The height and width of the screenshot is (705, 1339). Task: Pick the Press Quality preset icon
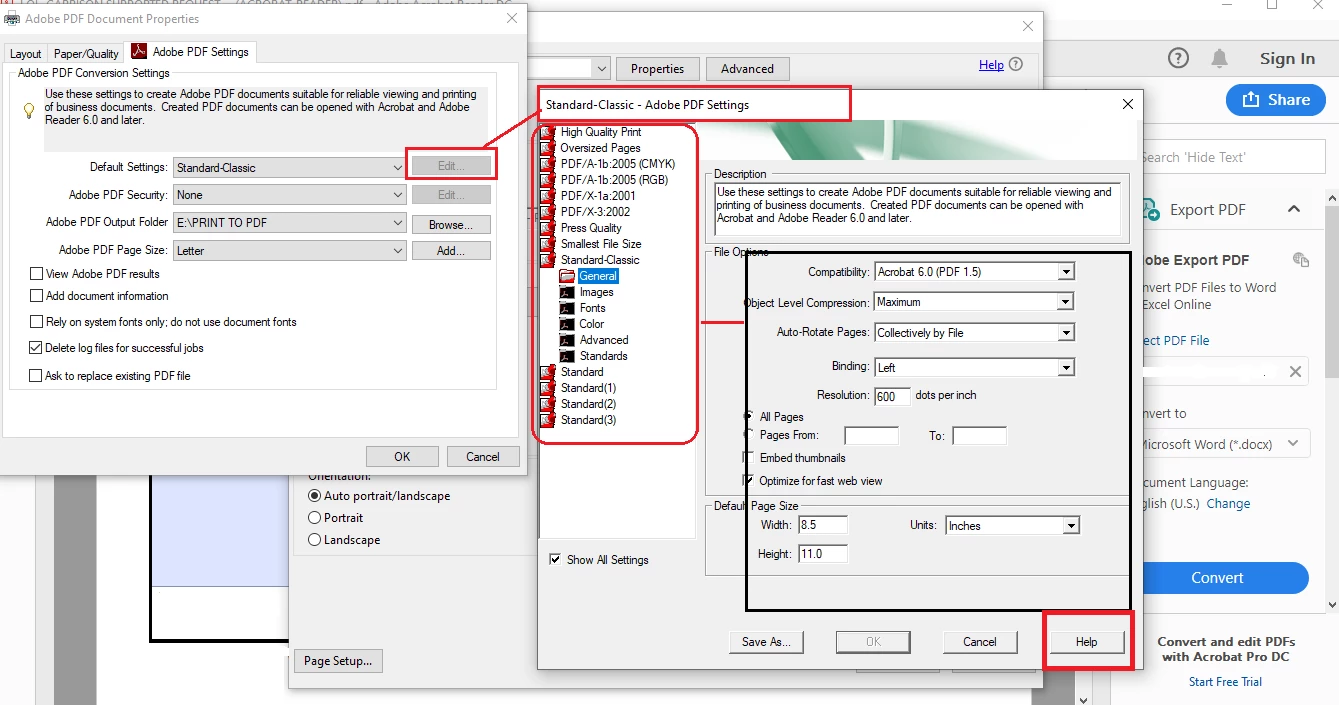pyautogui.click(x=548, y=228)
